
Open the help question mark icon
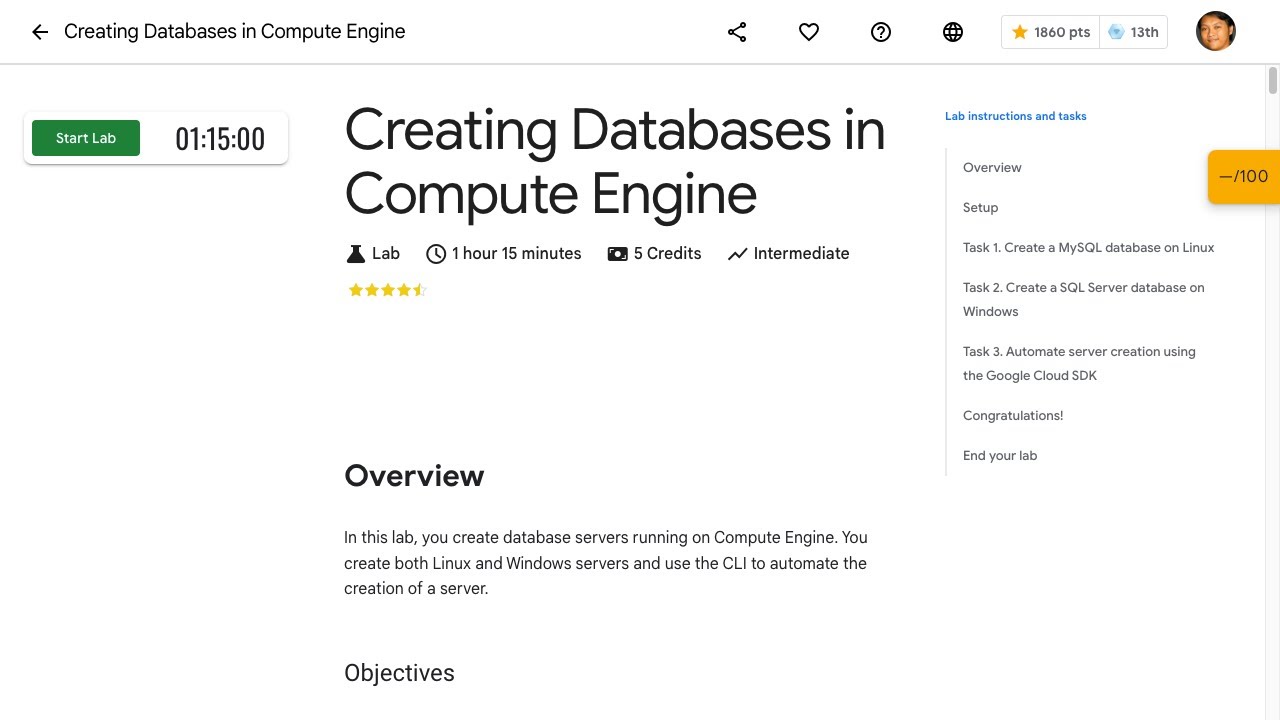coord(881,32)
